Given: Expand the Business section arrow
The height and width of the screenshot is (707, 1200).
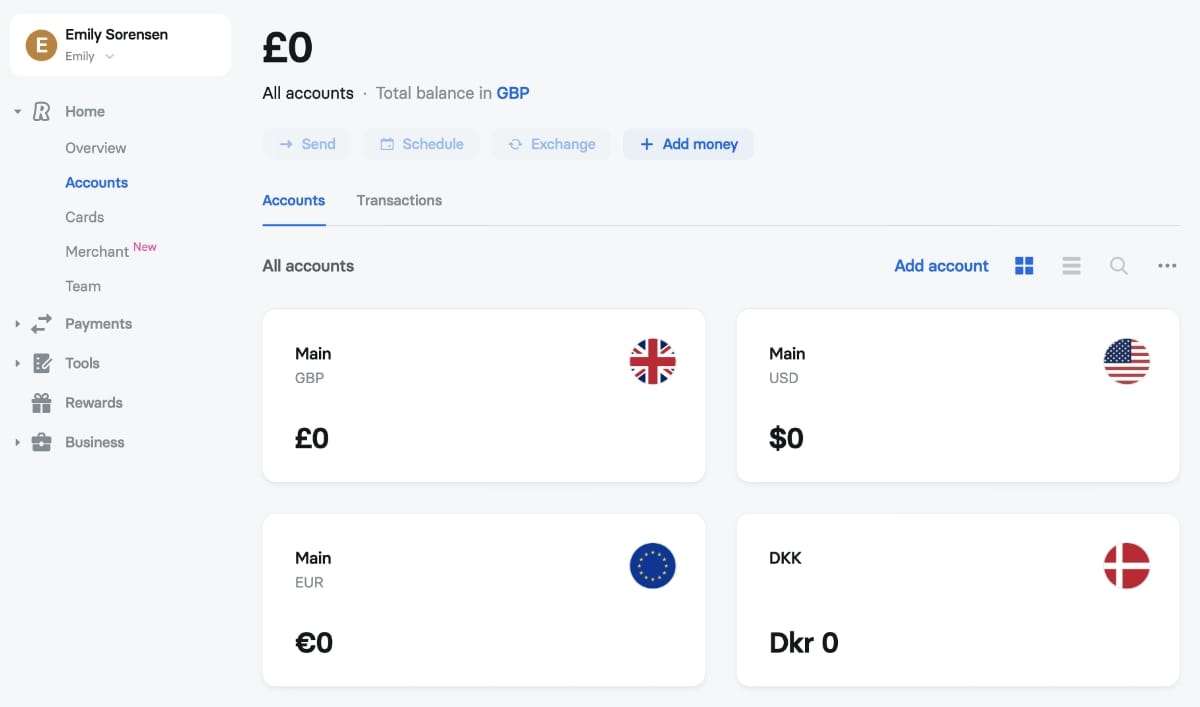Looking at the screenshot, I should 17,442.
